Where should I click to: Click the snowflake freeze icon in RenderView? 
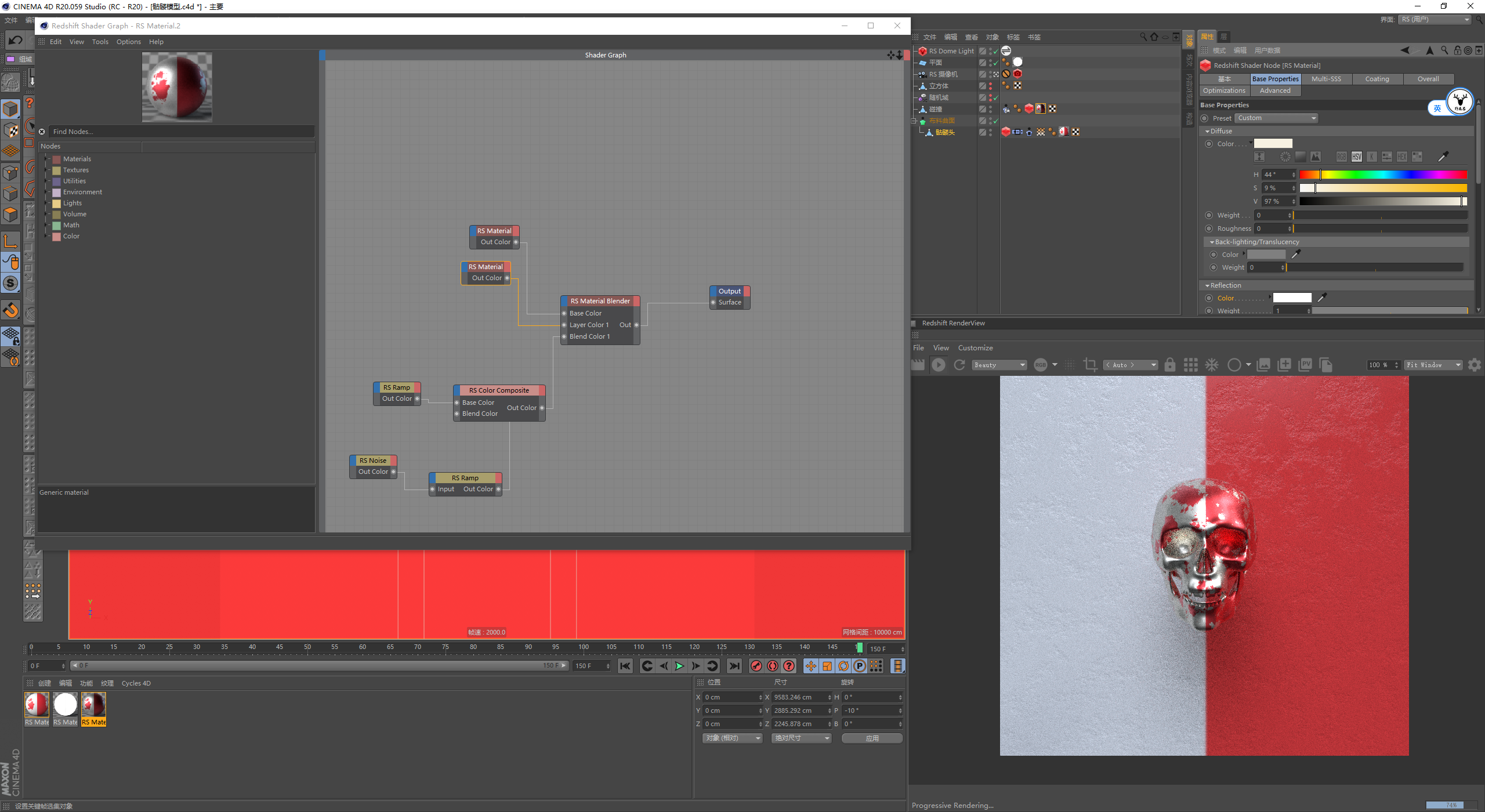(x=1212, y=365)
